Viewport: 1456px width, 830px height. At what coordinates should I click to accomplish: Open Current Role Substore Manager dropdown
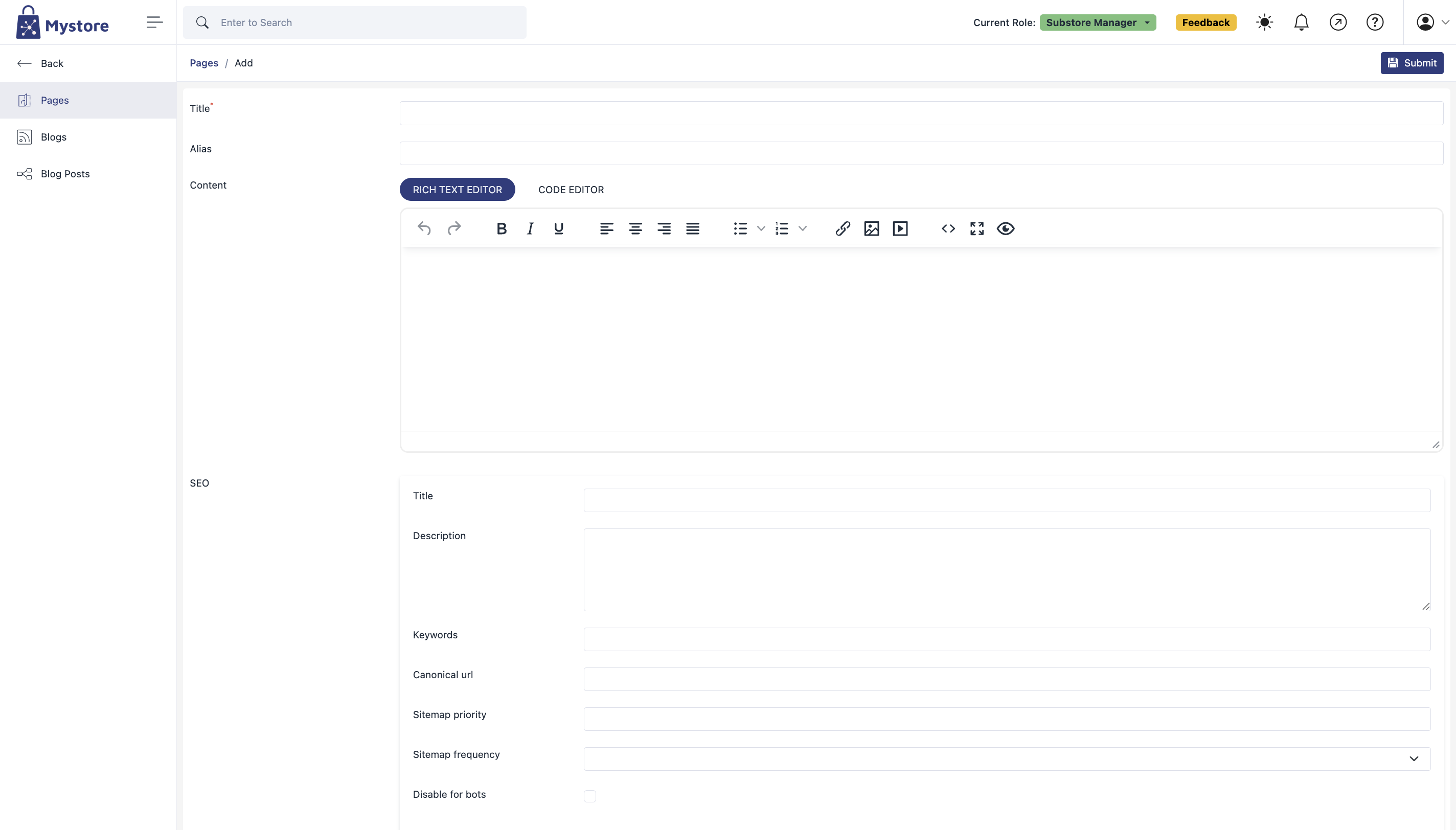click(x=1098, y=22)
